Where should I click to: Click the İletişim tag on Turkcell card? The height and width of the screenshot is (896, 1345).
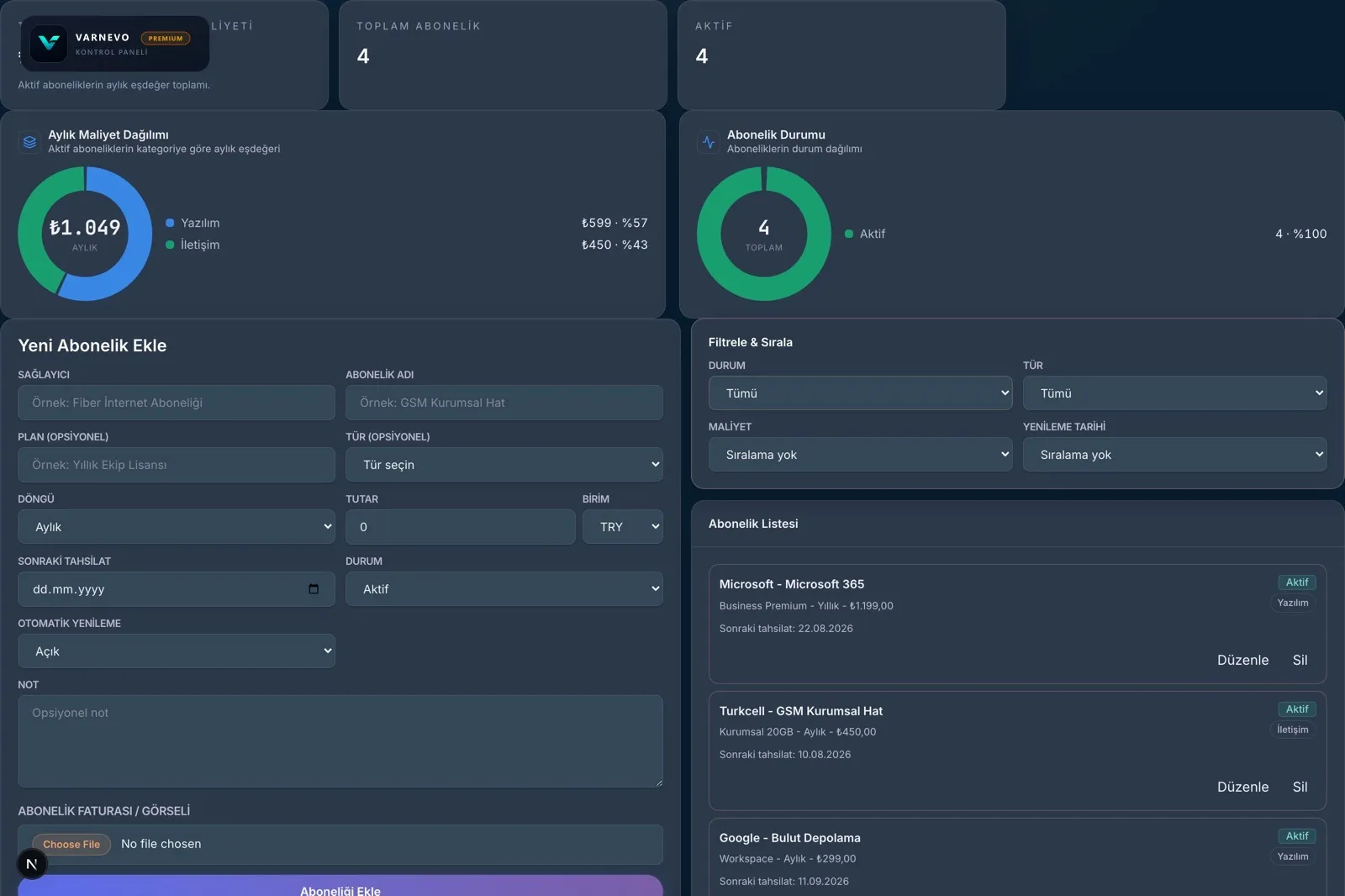pyautogui.click(x=1293, y=730)
